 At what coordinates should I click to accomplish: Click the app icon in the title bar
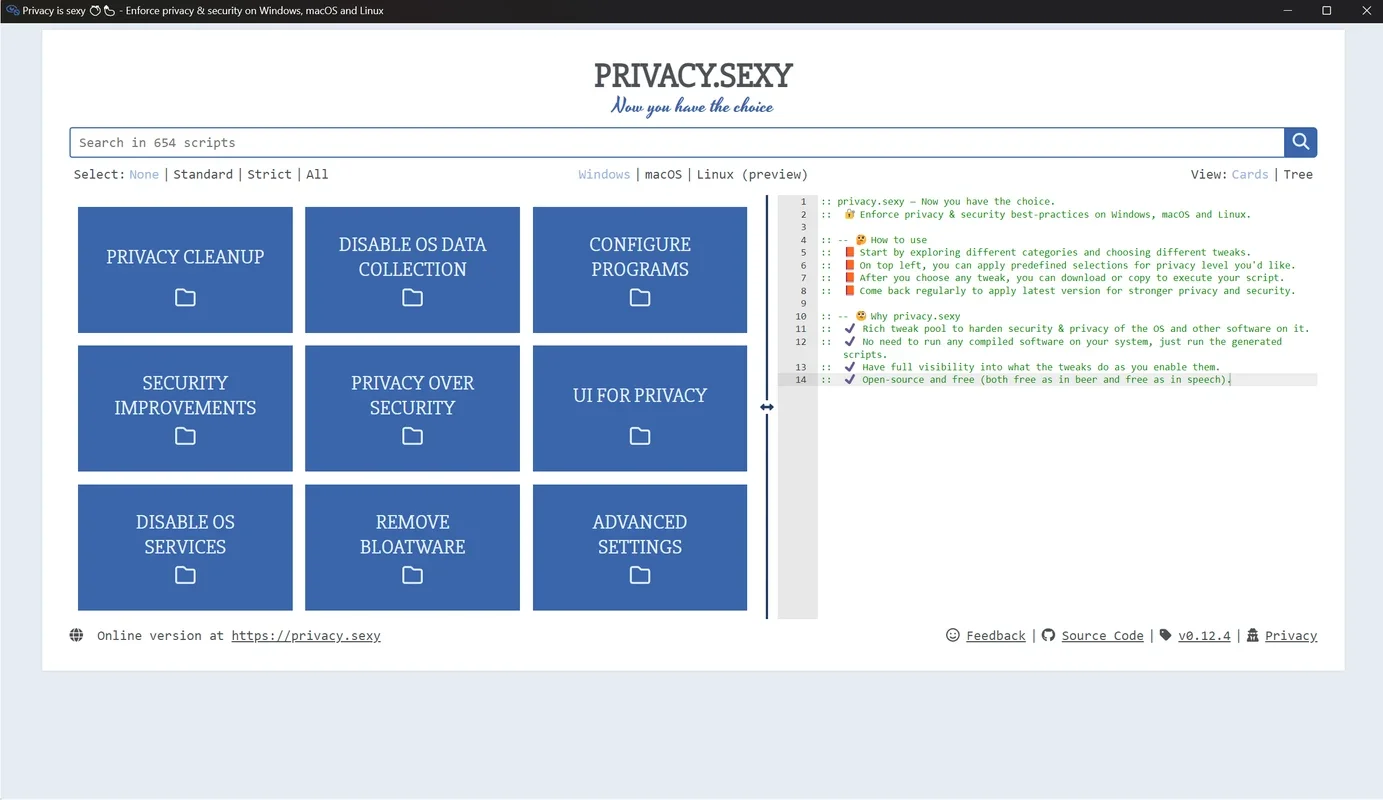(x=12, y=11)
